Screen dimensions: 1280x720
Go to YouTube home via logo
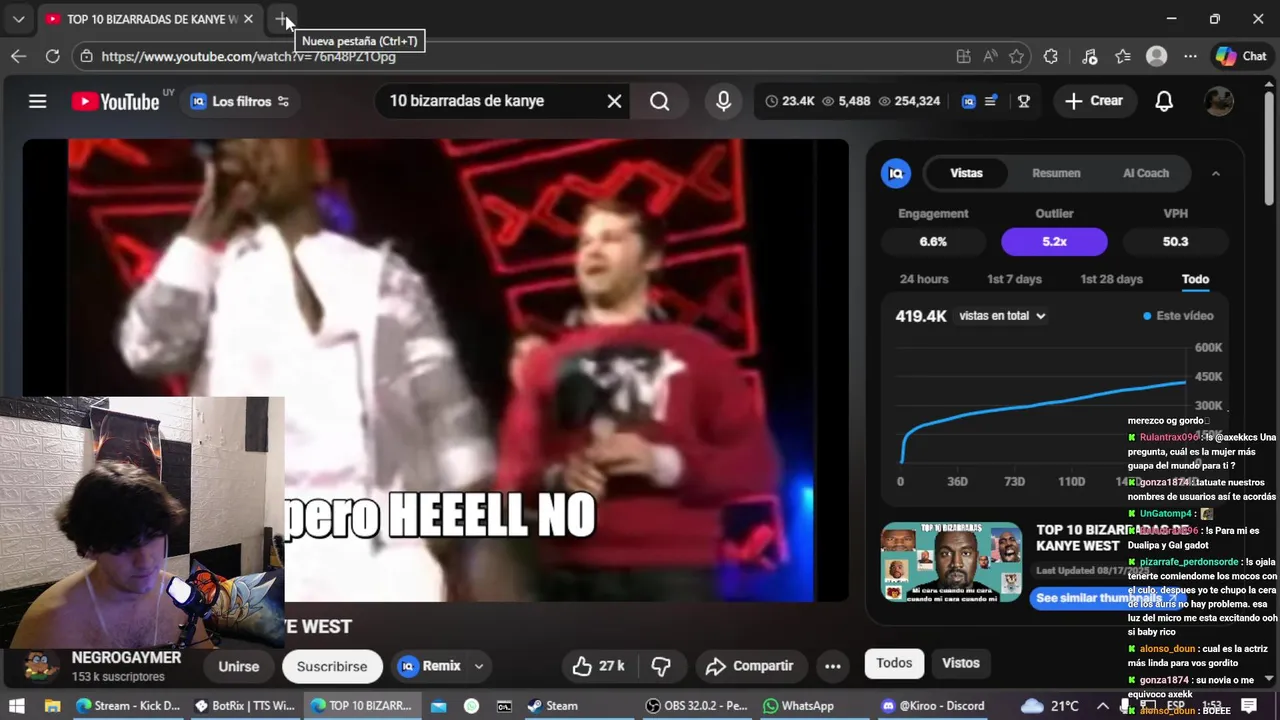click(x=115, y=101)
